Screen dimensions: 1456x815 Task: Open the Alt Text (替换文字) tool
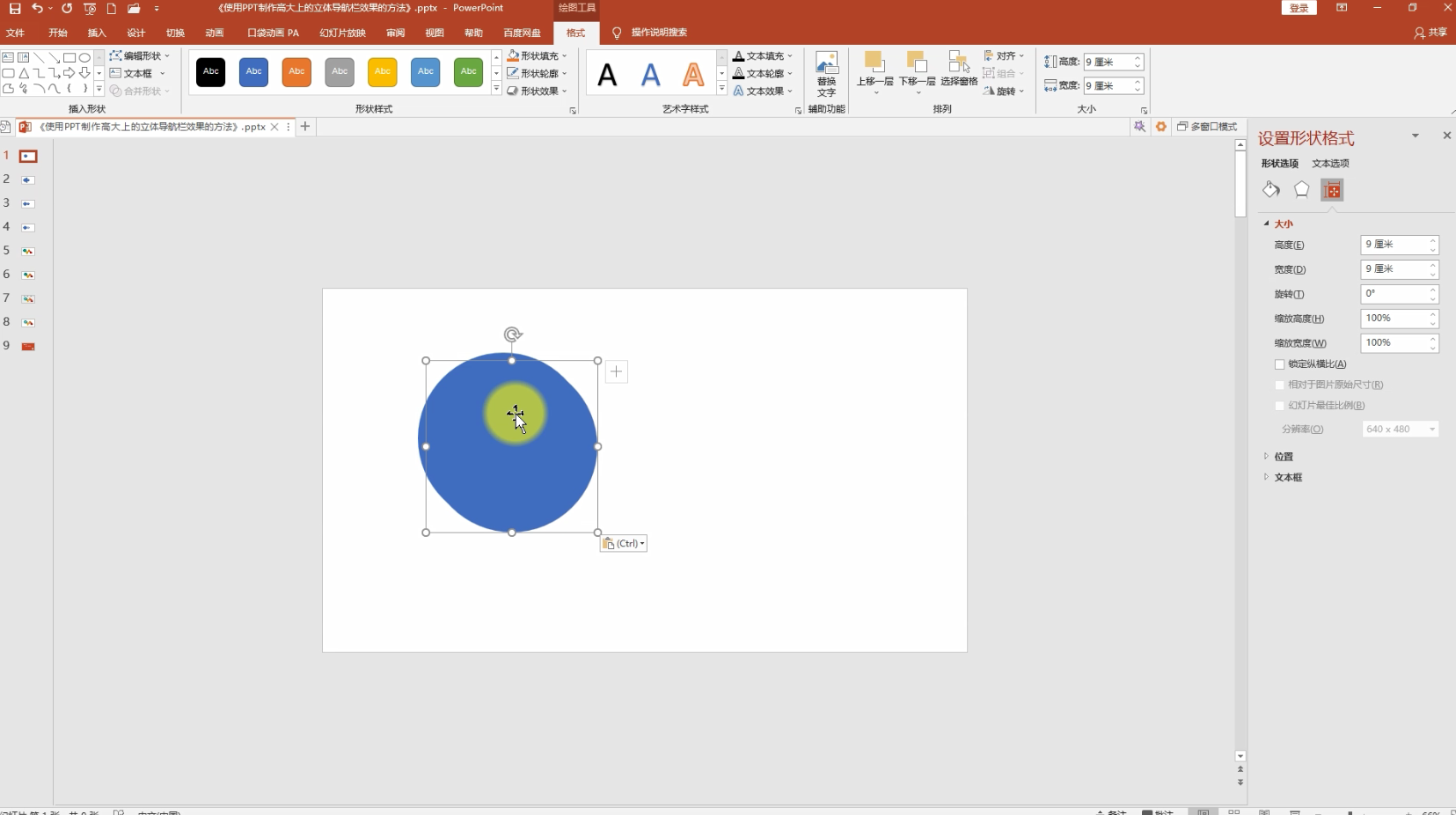tap(826, 72)
